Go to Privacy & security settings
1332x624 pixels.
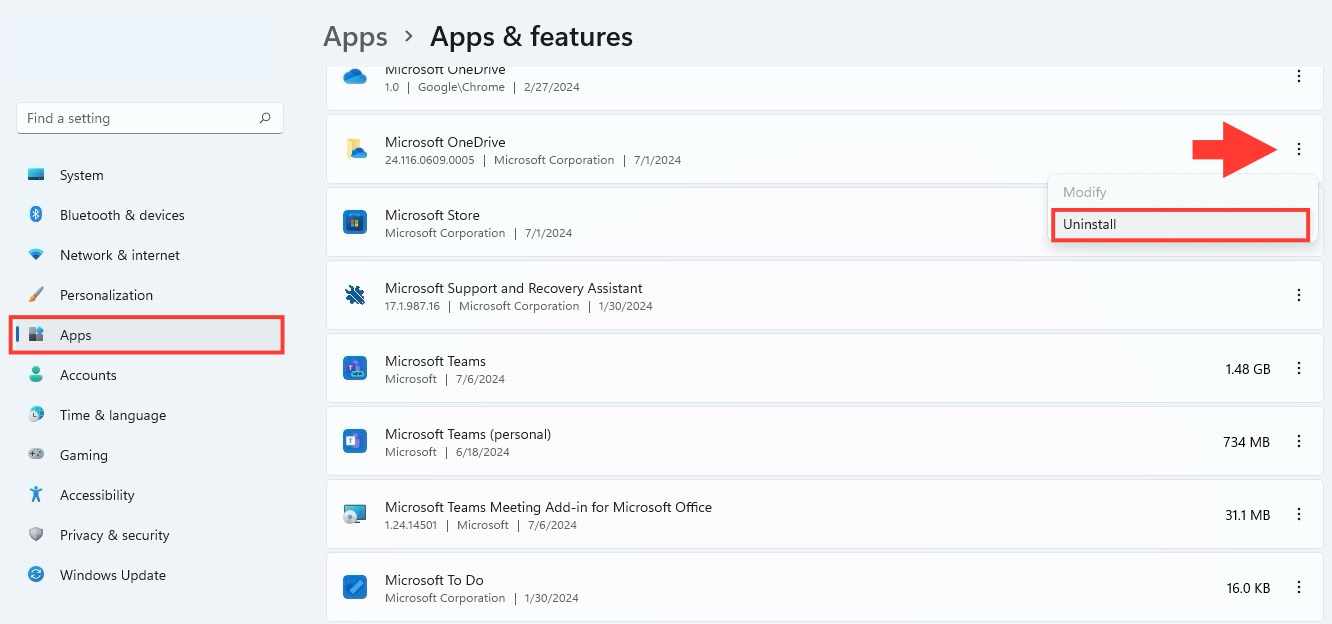148,535
